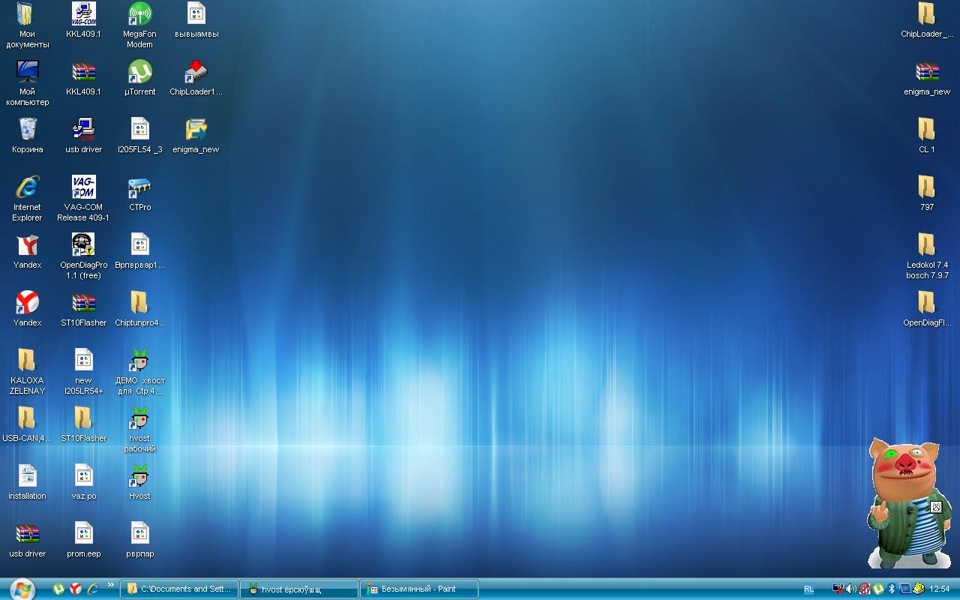Click the CTPro desktop icon
The width and height of the screenshot is (960, 600).
[x=140, y=188]
